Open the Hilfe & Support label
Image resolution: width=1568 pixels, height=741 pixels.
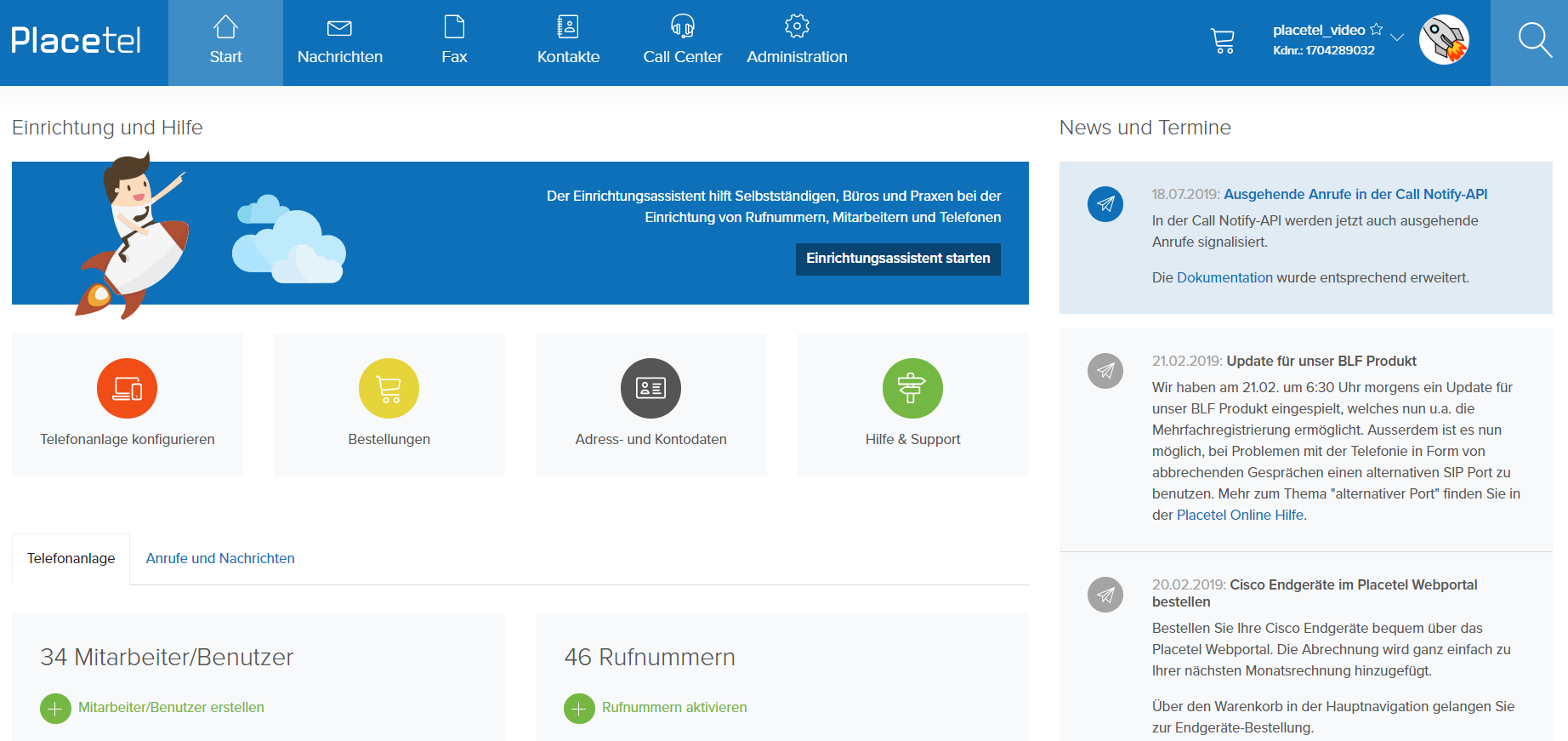click(913, 439)
